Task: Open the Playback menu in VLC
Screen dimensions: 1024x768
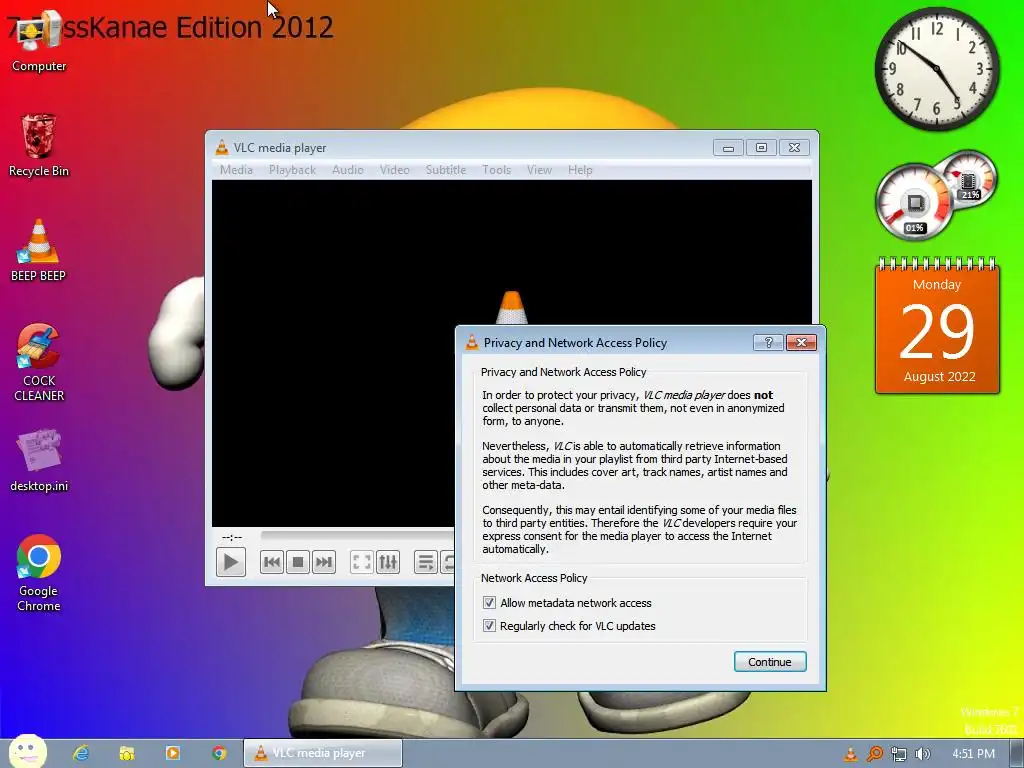Action: click(293, 170)
